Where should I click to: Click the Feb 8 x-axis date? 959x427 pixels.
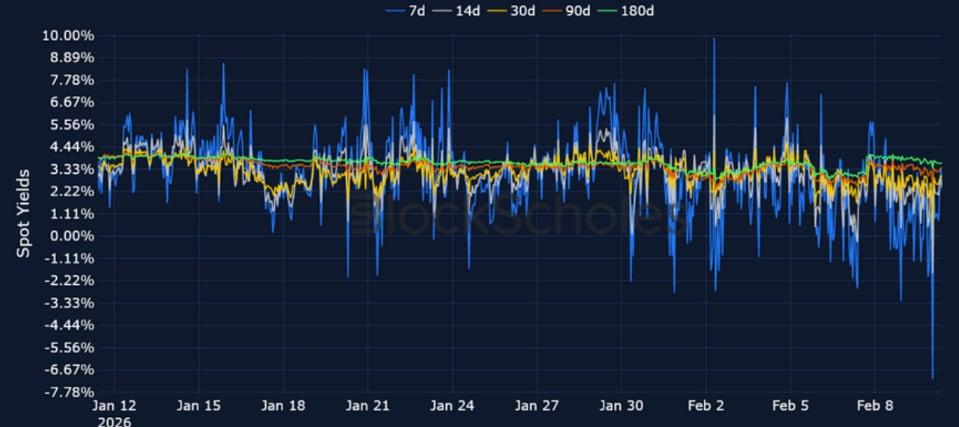874,406
